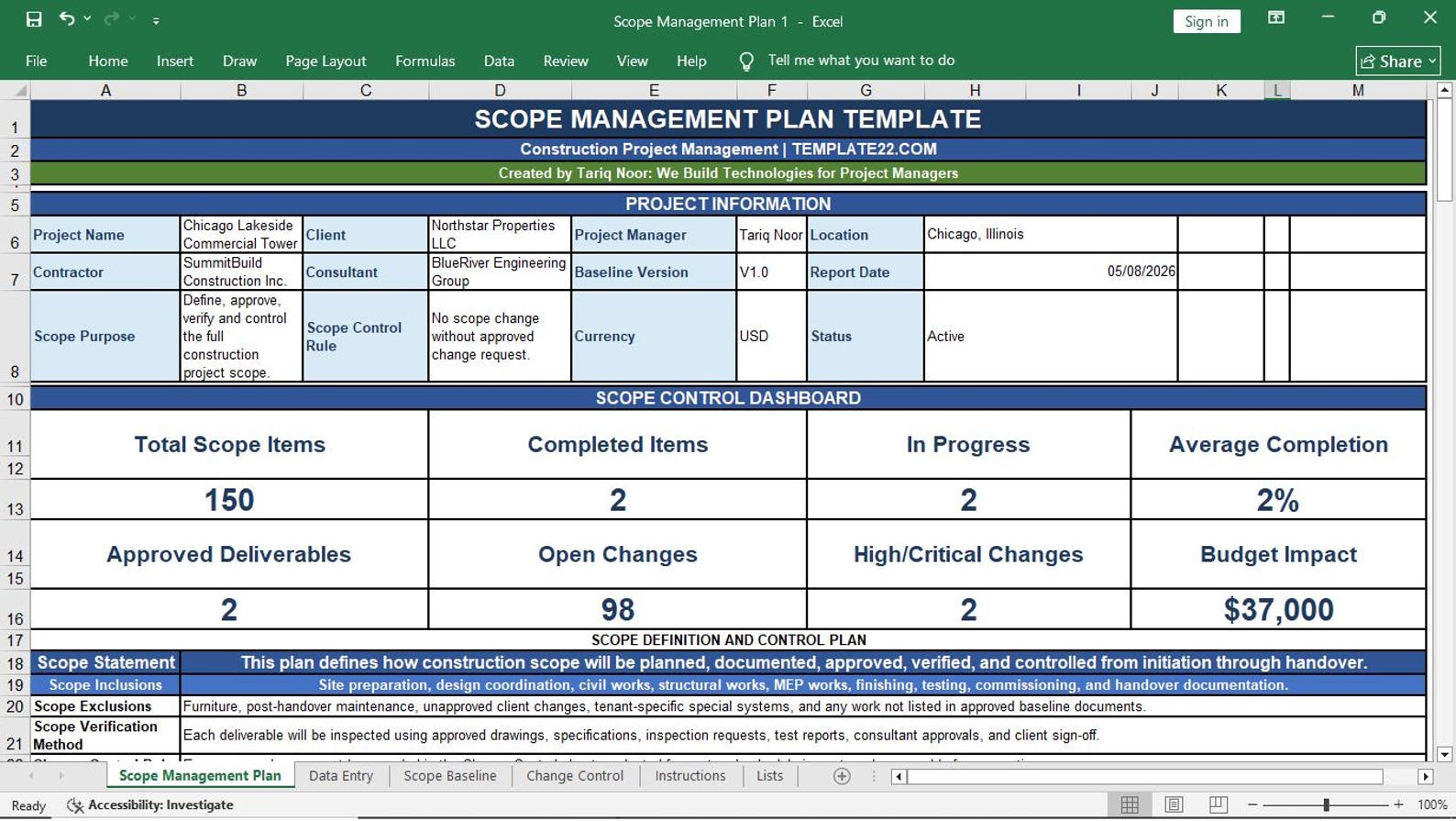
Task: Select the Northstar Properties LLC cell
Action: coord(500,234)
